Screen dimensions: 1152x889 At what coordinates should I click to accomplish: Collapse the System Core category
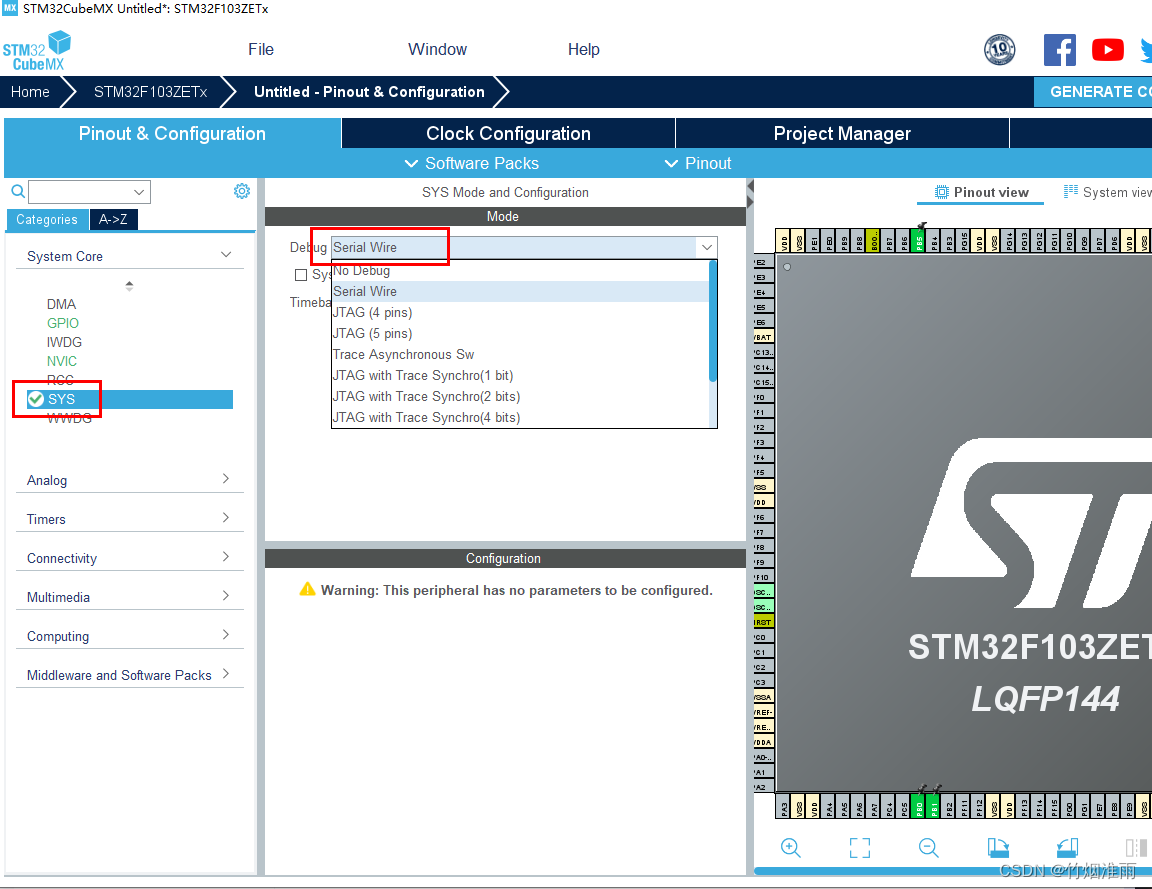pos(226,255)
